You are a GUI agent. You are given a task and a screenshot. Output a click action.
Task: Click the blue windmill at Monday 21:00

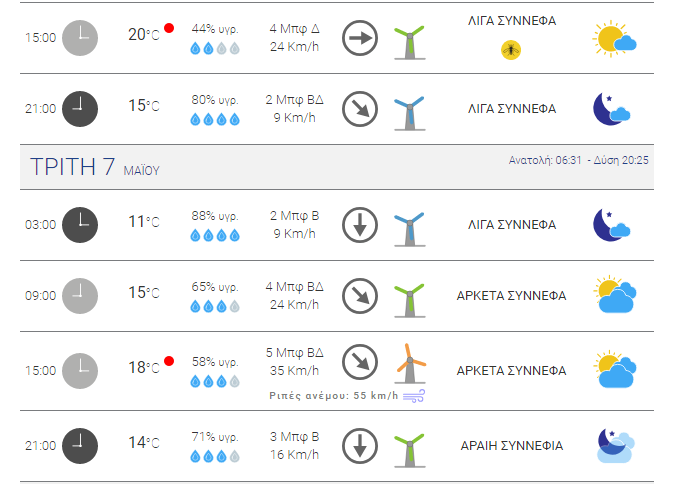tap(410, 113)
